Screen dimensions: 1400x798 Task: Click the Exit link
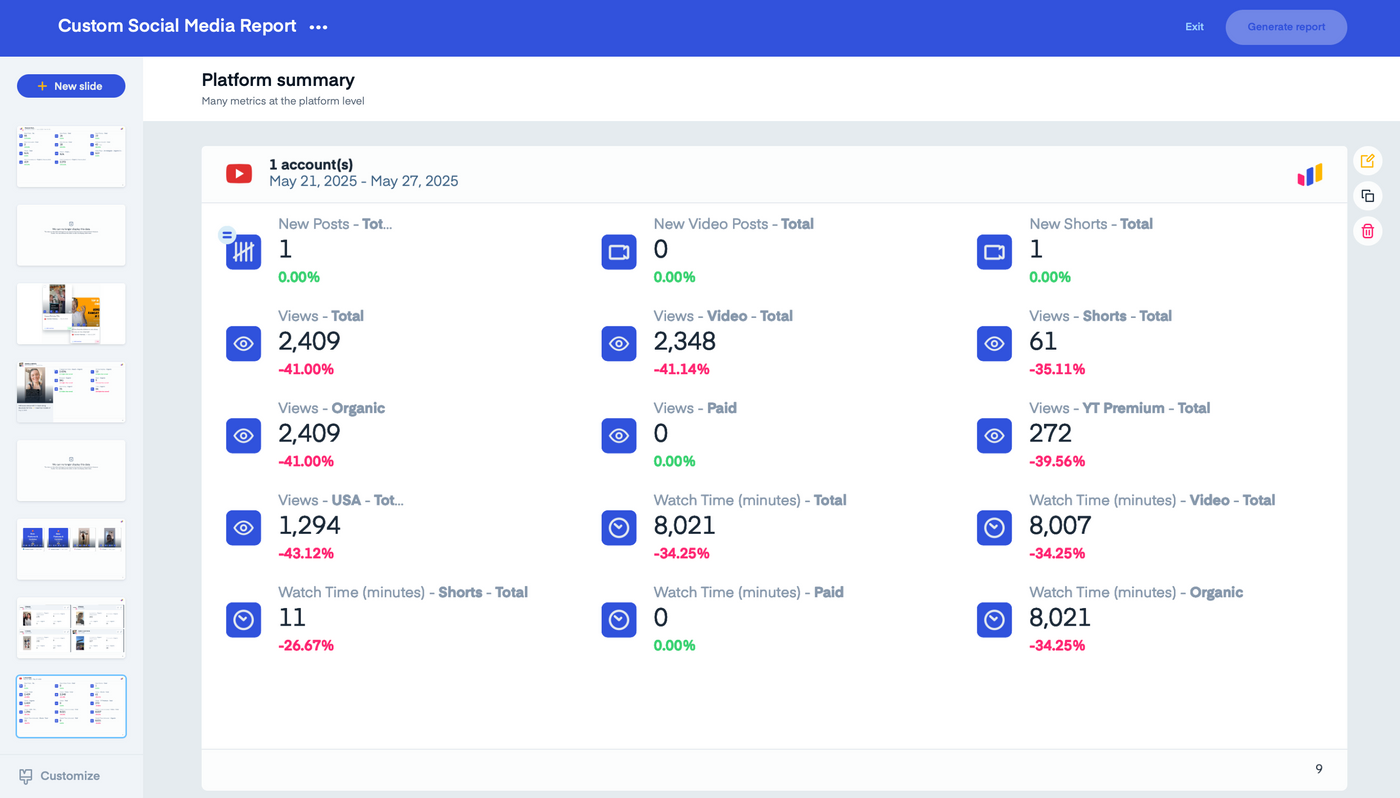[x=1194, y=27]
